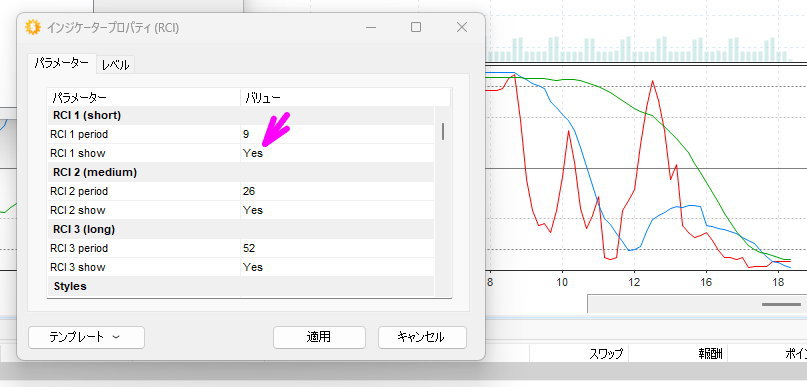Select the Styles group header
807x387 pixels.
(240, 286)
